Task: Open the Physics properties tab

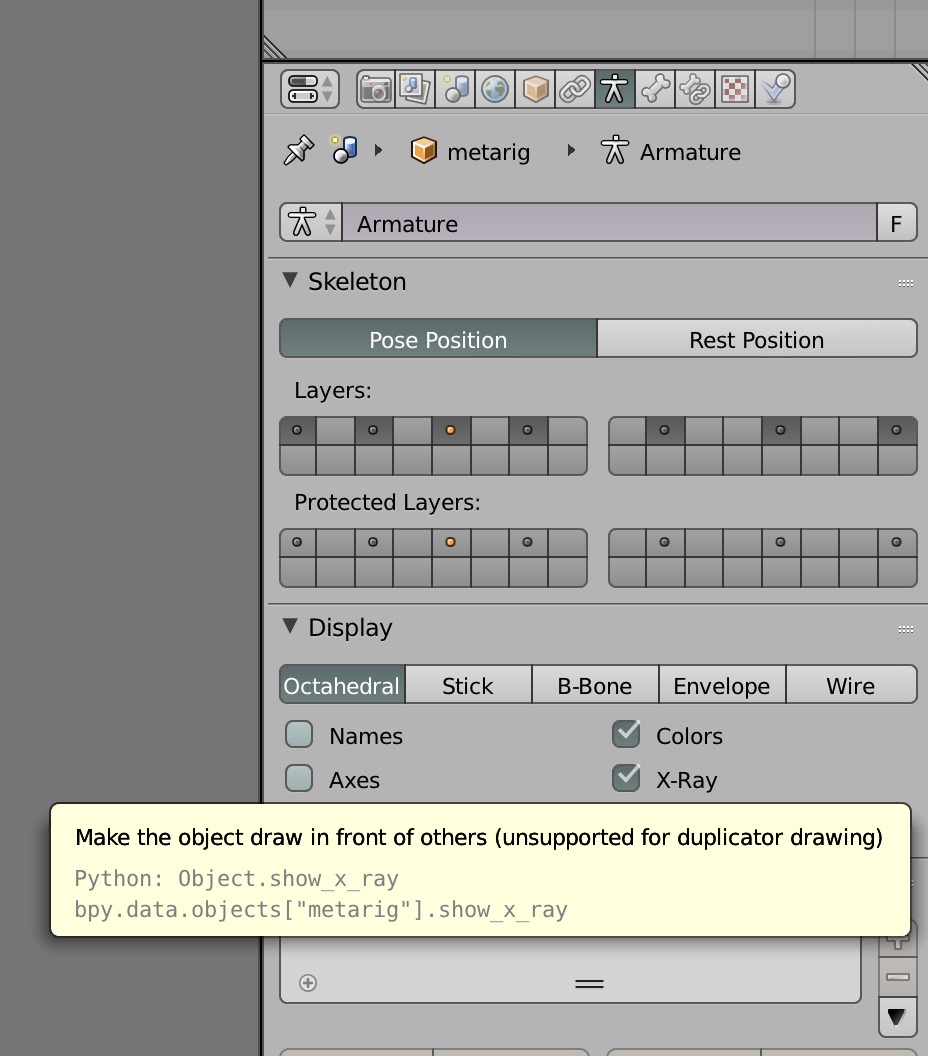Action: (774, 89)
